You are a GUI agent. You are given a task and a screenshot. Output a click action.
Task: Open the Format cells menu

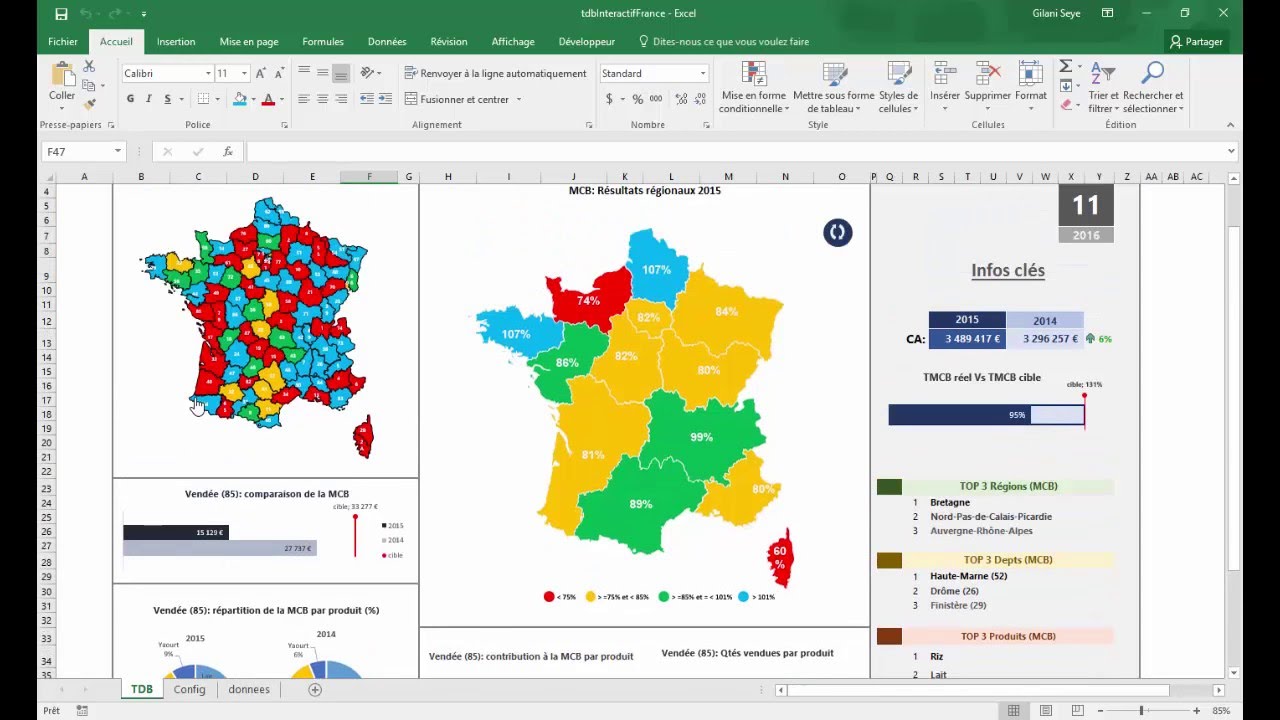pyautogui.click(x=1031, y=87)
